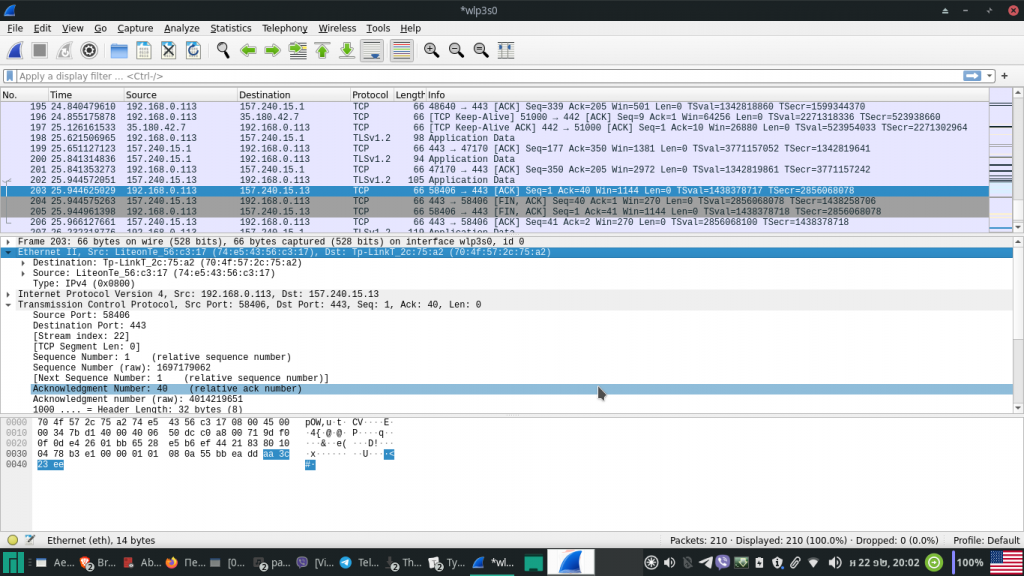Select the find packet magnifier icon

(x=222, y=50)
